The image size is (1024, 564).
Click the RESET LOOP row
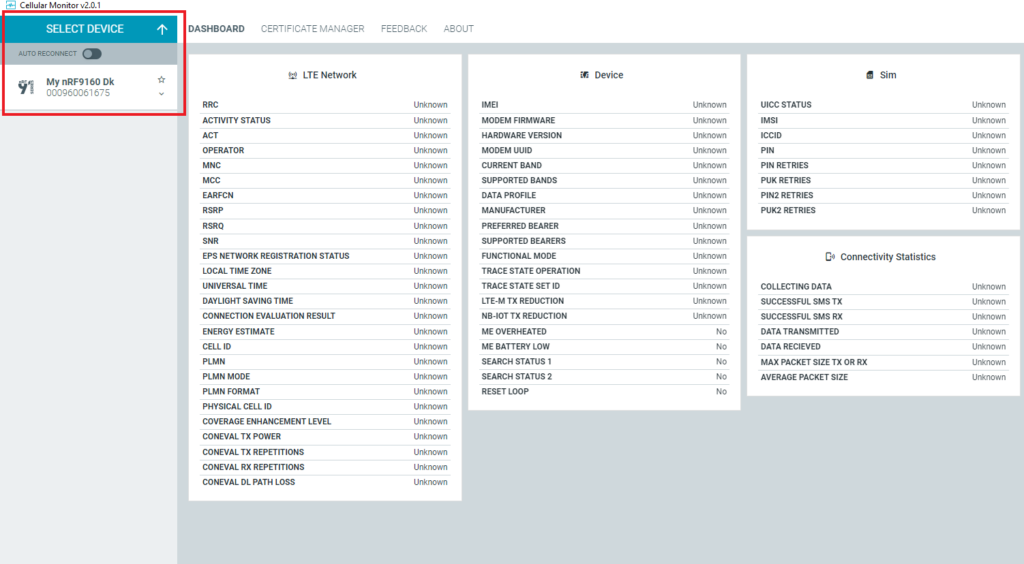point(604,392)
